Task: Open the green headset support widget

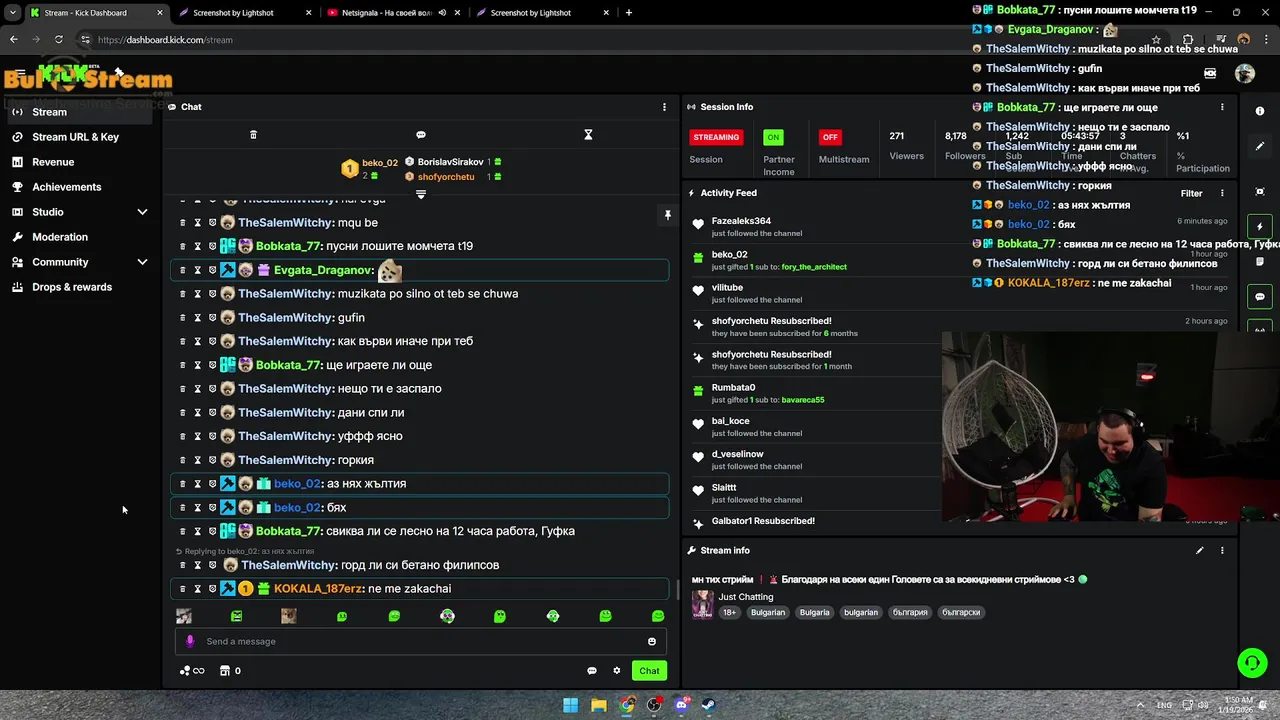Action: pos(1252,663)
